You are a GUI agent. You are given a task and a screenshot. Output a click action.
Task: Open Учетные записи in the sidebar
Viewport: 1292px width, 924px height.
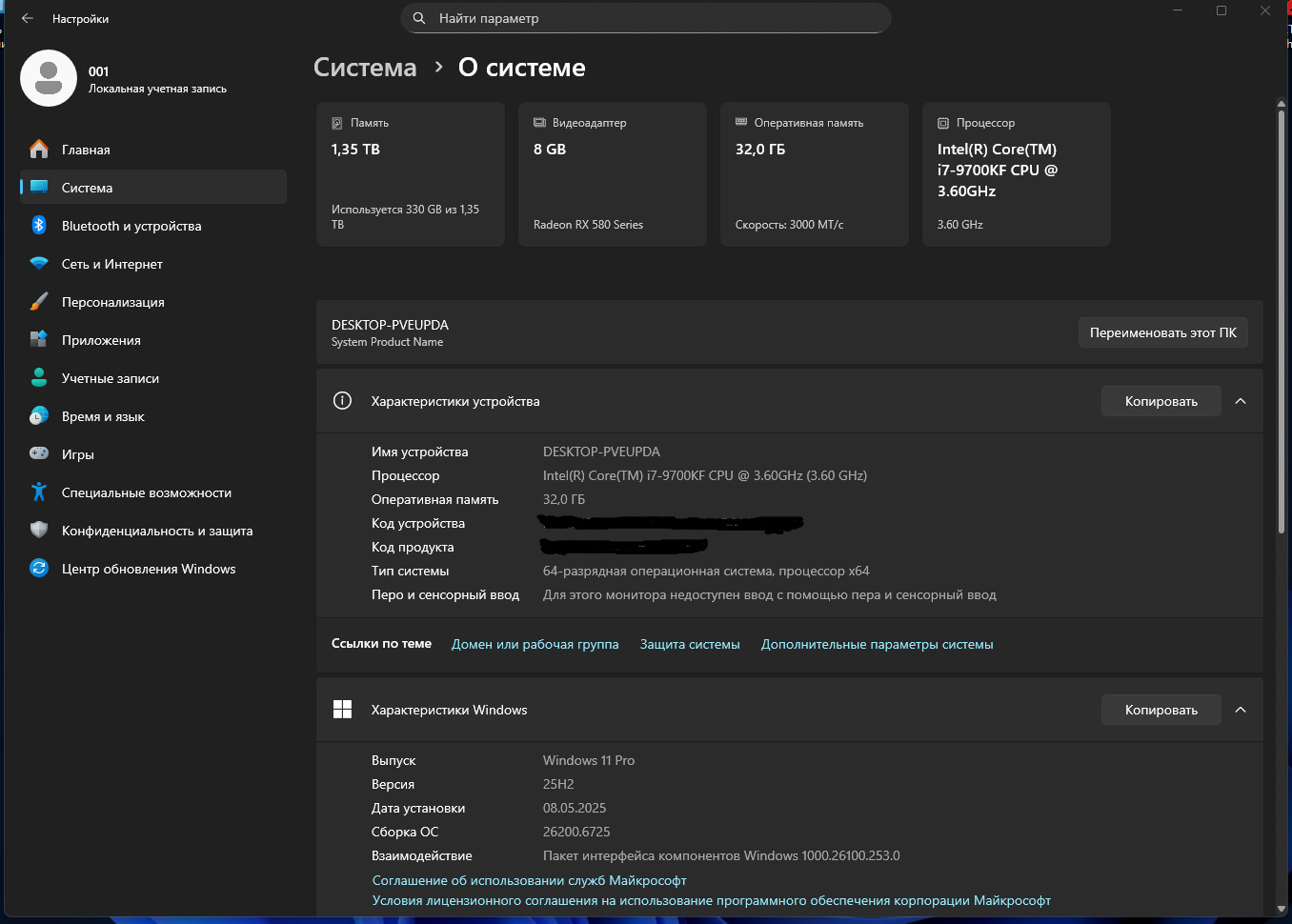pyautogui.click(x=111, y=378)
